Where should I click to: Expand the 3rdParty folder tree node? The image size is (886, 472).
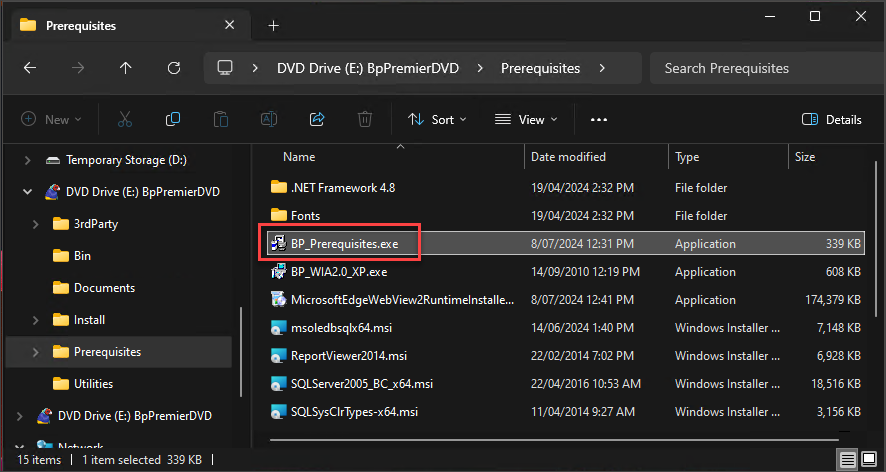click(36, 224)
